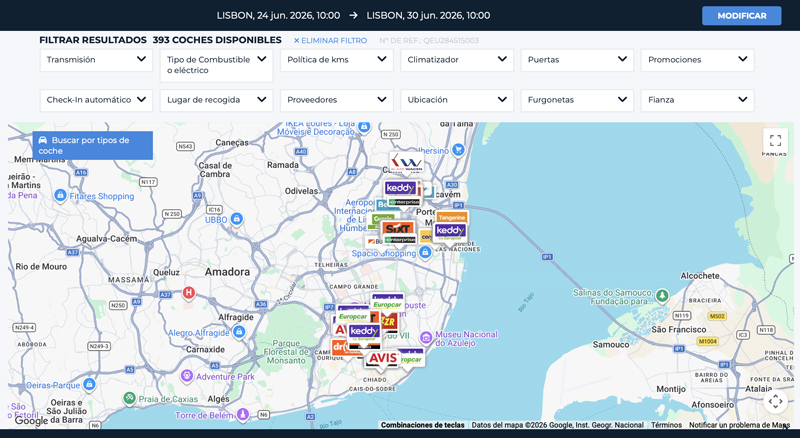Expand the Transmisión filter dropdown
Screen dimensions: 800x438
pyautogui.click(x=96, y=60)
